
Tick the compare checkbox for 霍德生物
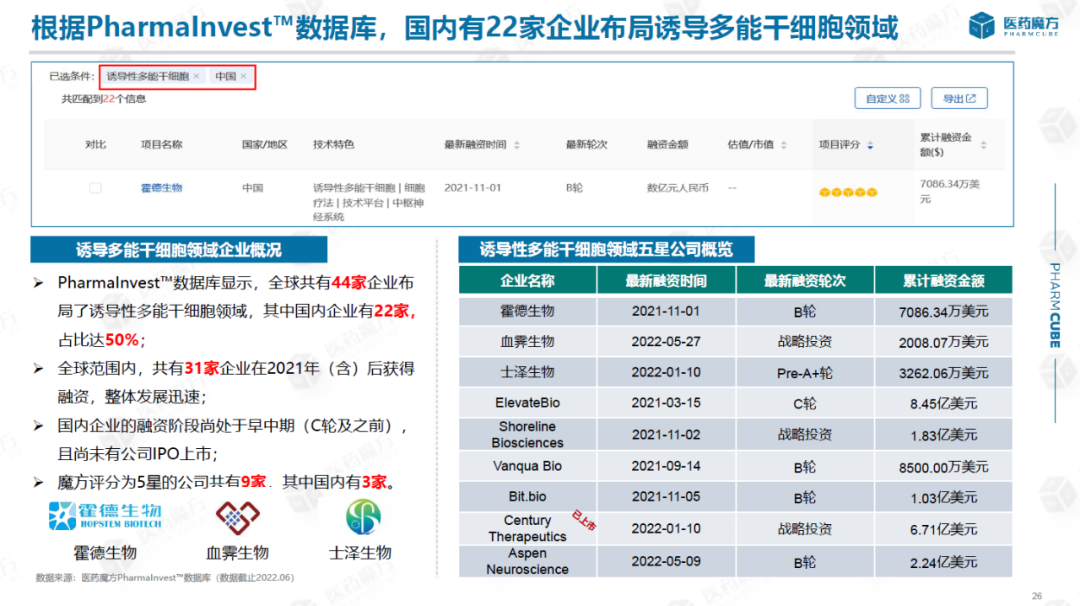[x=95, y=188]
